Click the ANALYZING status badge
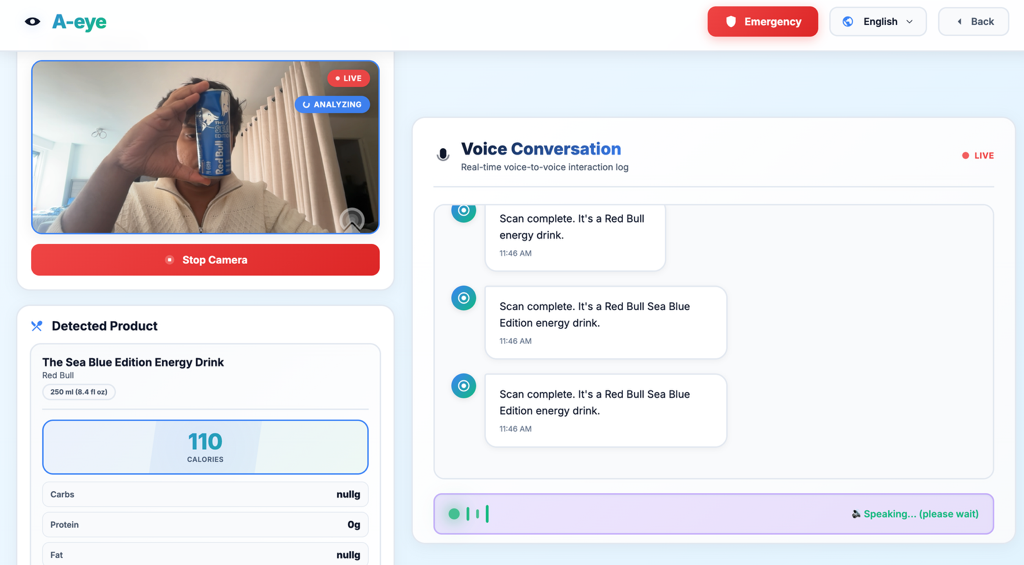The height and width of the screenshot is (565, 1024). 332,105
